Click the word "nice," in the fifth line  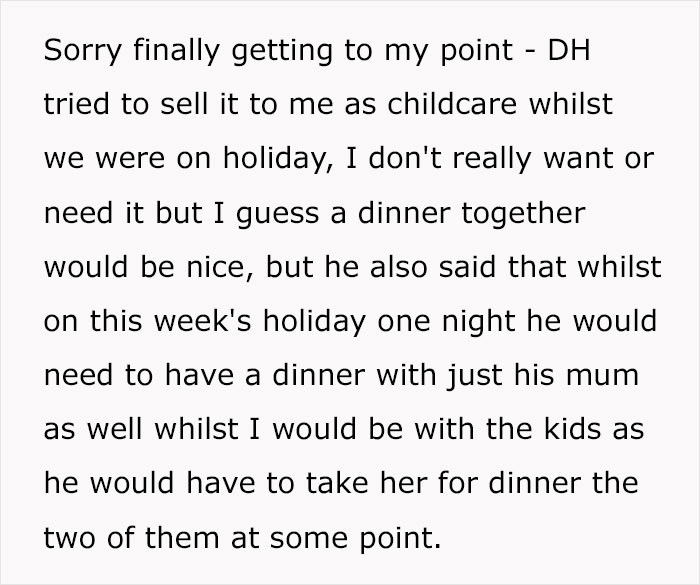(220, 267)
